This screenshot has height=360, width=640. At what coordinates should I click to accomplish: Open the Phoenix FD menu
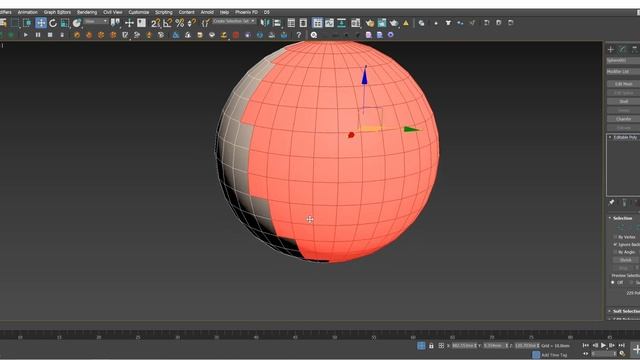click(246, 12)
